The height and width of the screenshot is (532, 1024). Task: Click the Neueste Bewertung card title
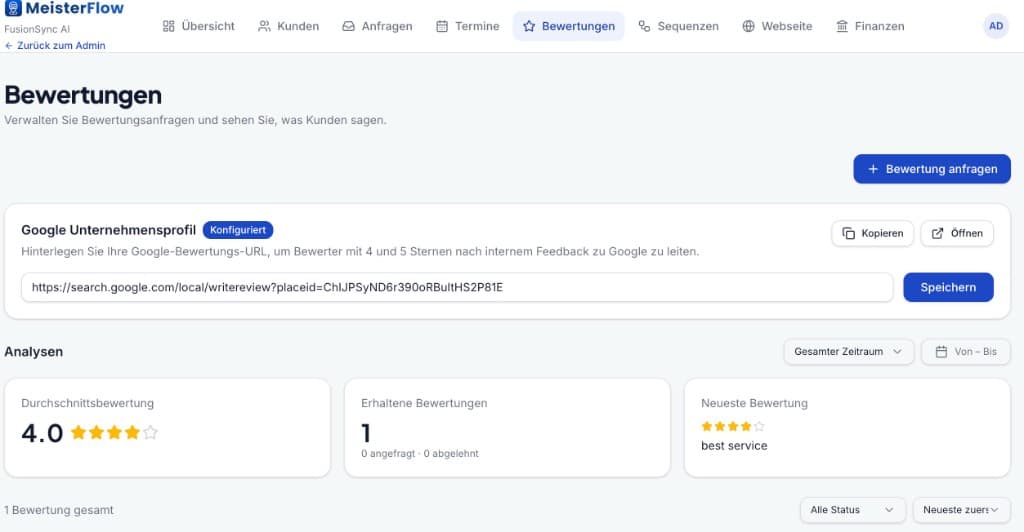pos(754,403)
